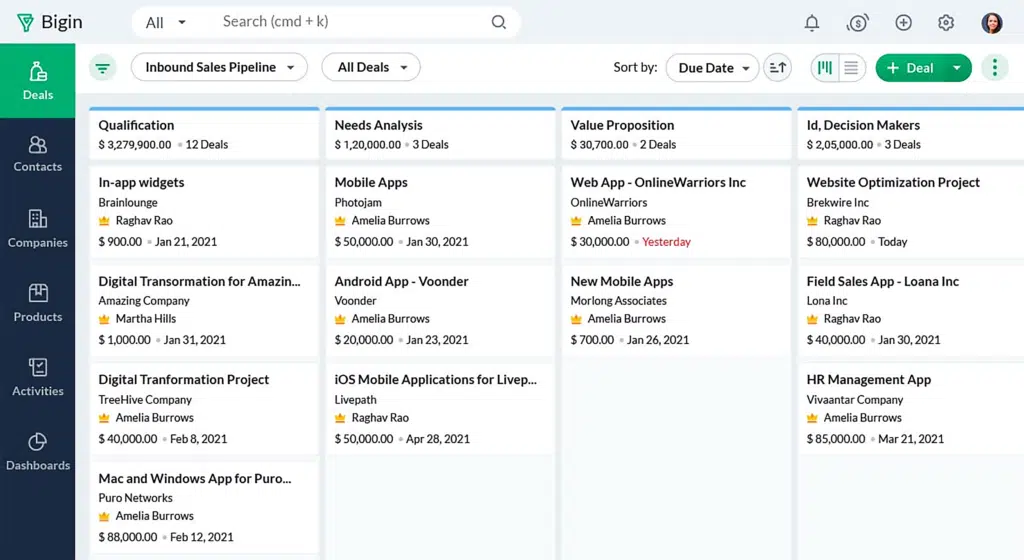Expand the Inbound Sales Pipeline dropdown

coord(219,67)
